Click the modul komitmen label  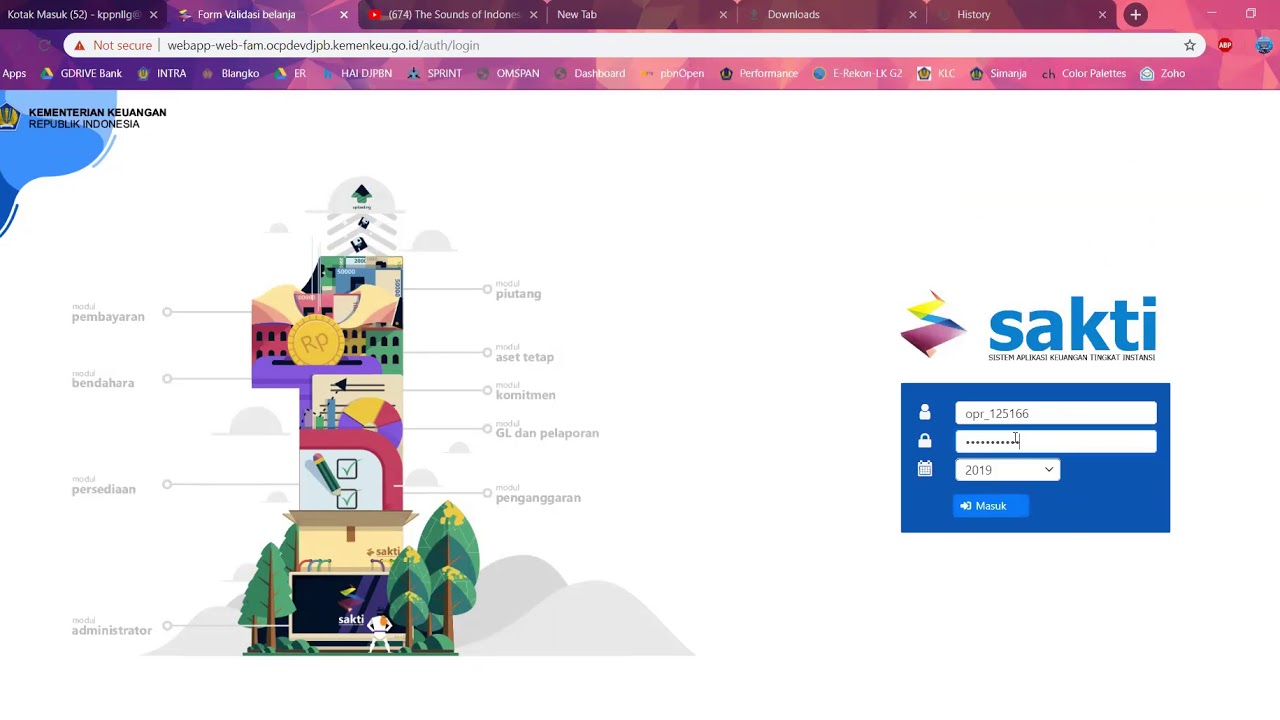pyautogui.click(x=526, y=391)
